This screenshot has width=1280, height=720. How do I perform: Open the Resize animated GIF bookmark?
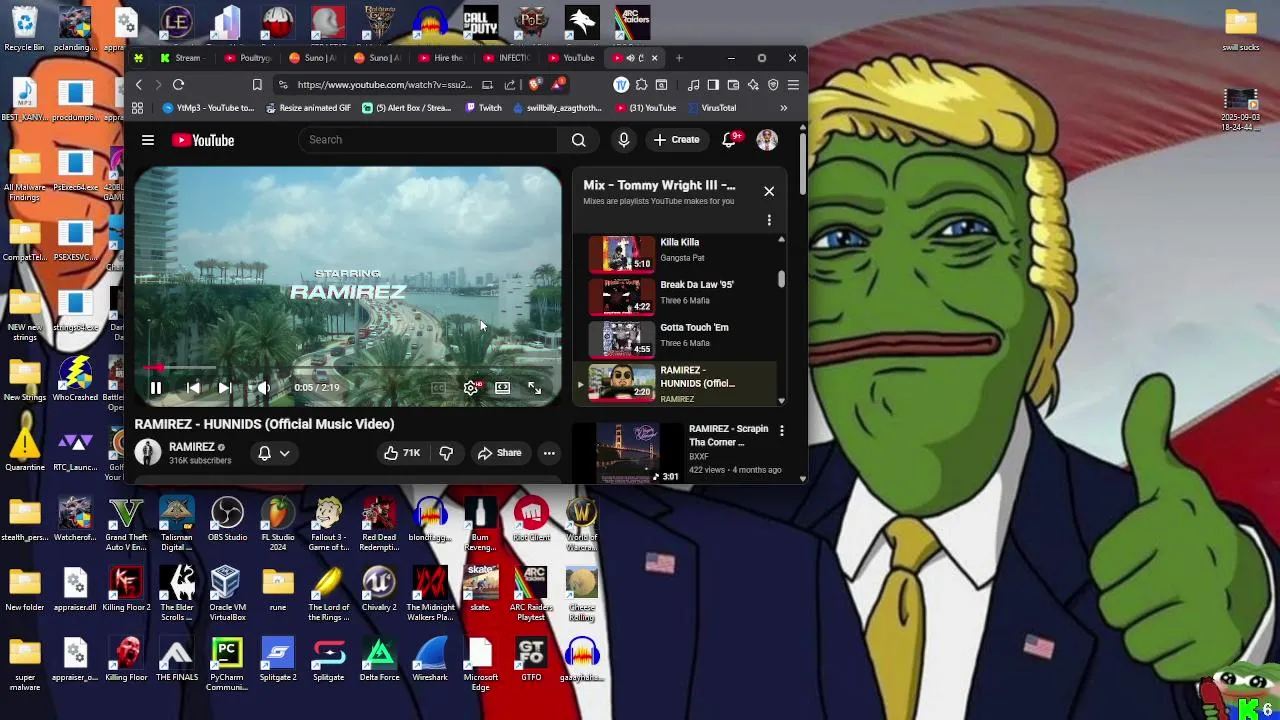coord(308,108)
